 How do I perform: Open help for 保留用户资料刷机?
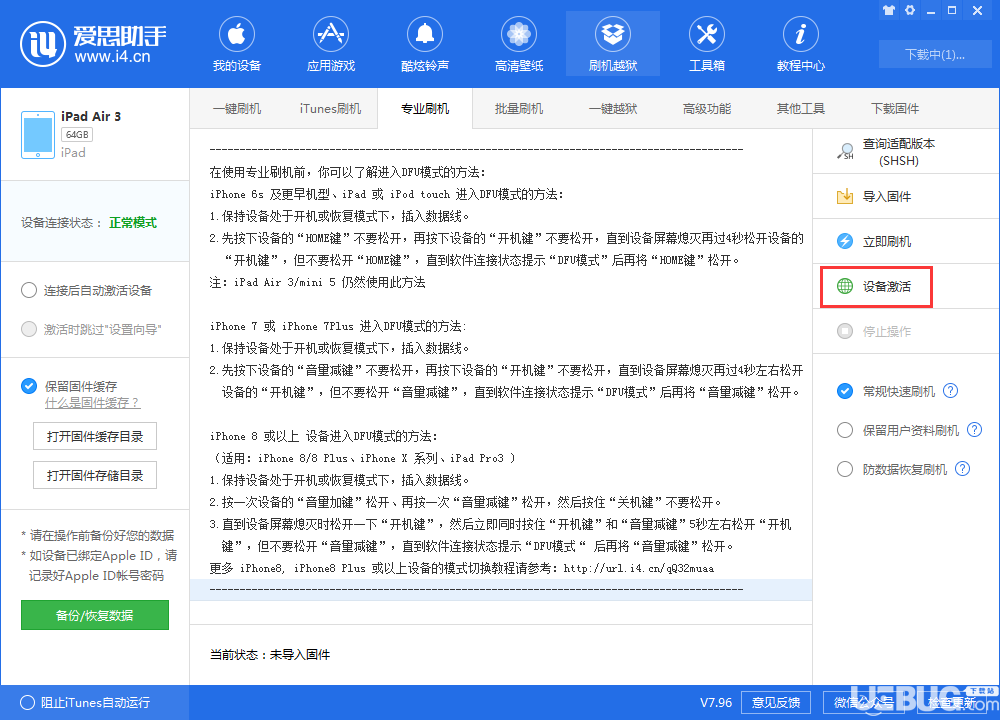pos(974,430)
